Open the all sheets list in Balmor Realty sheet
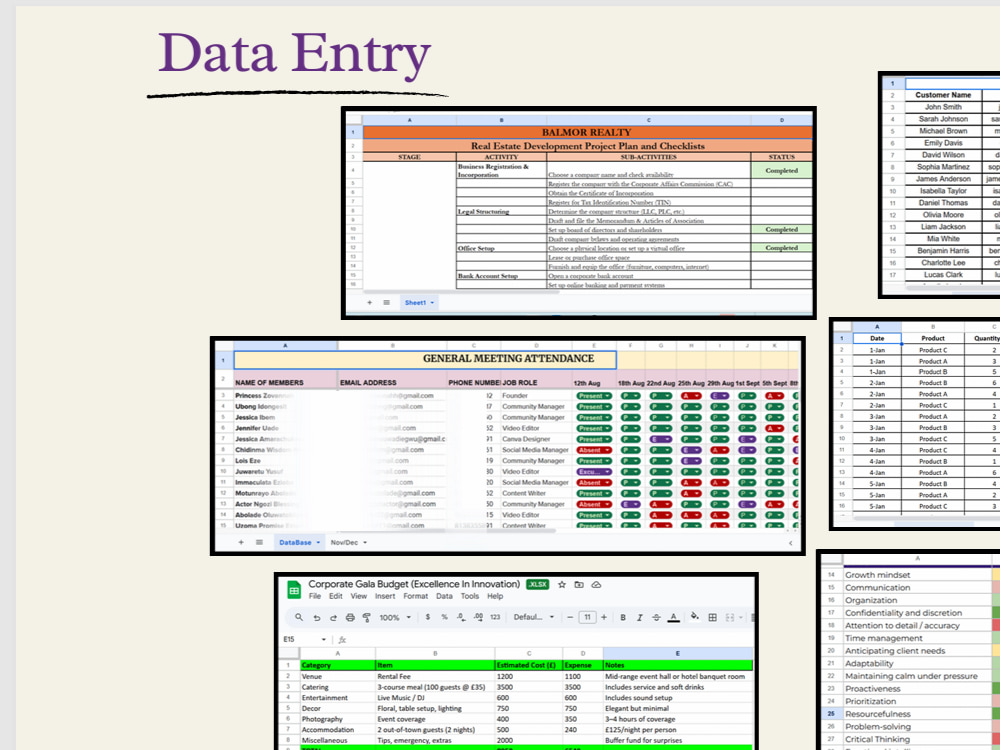Screen dimensions: 1000x750 (386, 302)
